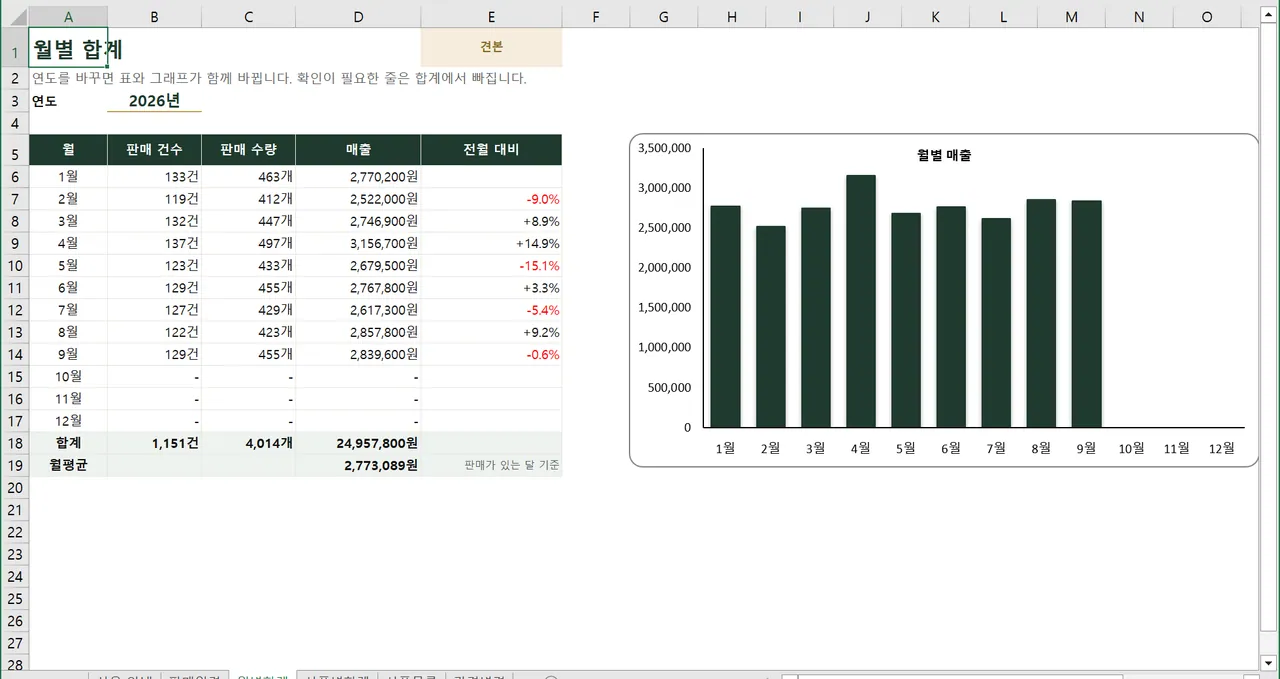Click the 6월 bar in the chart

tap(951, 317)
